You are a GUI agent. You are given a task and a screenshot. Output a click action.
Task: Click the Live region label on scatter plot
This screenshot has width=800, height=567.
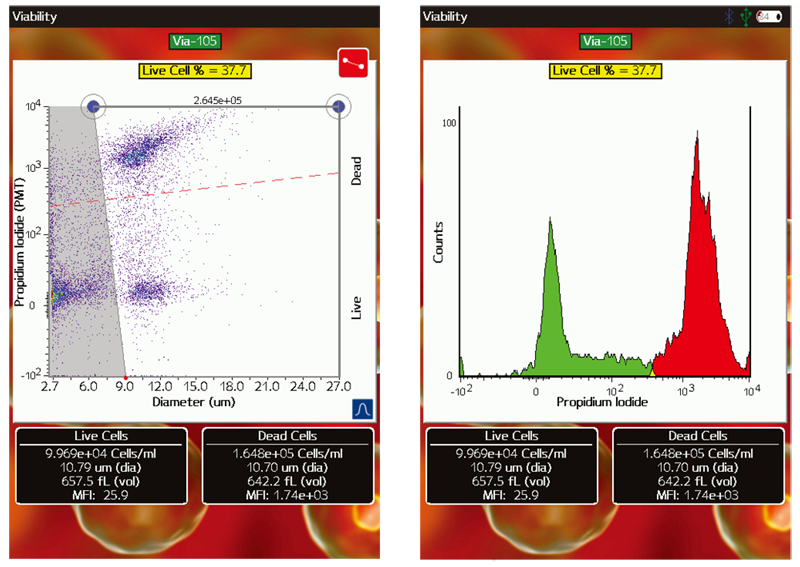(x=356, y=308)
